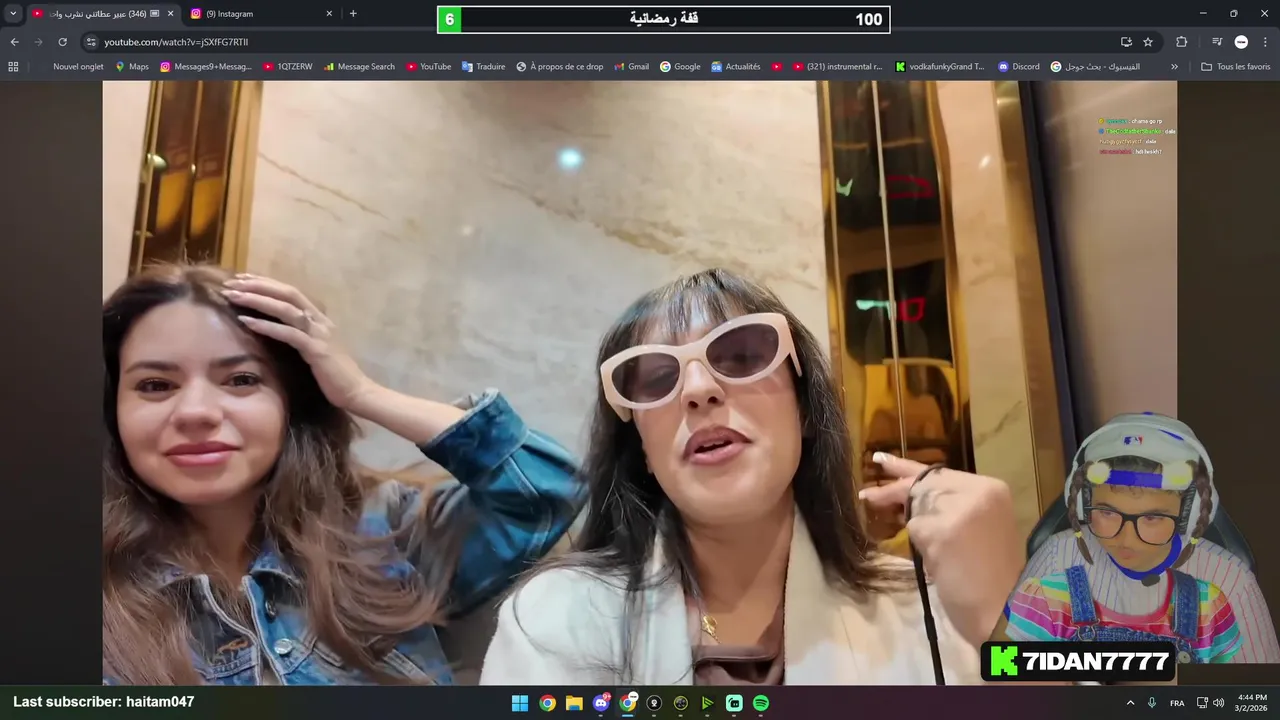Open the Maps bookmark
The image size is (1280, 720).
coord(132,67)
